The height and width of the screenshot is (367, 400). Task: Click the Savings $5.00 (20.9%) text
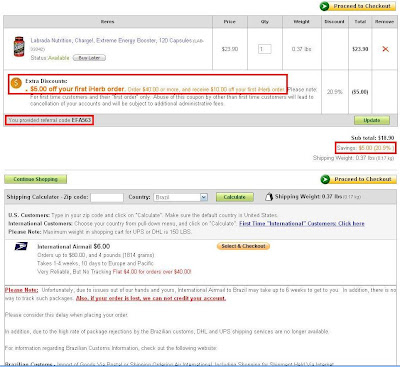365,148
